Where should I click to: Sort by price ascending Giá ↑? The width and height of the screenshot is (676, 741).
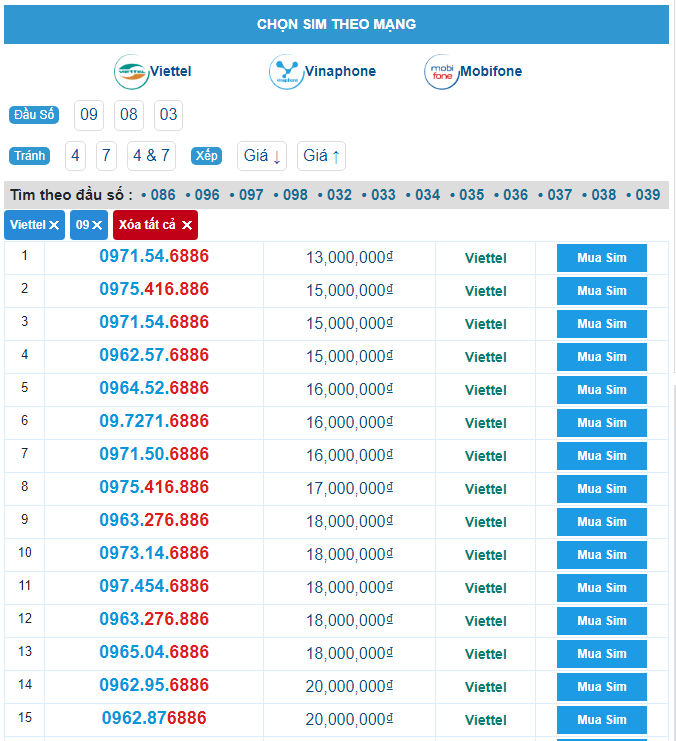tap(321, 155)
